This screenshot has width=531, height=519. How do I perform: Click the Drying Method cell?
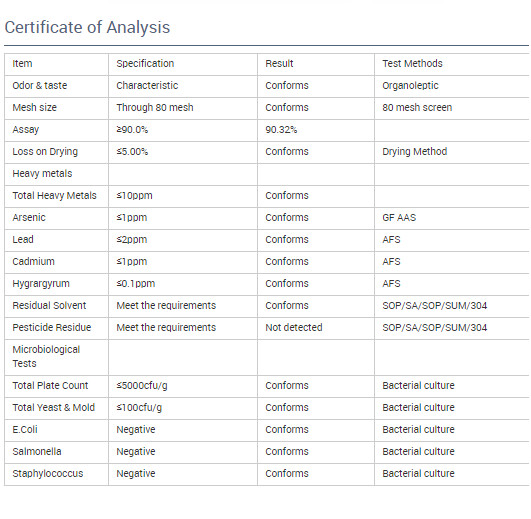point(415,152)
